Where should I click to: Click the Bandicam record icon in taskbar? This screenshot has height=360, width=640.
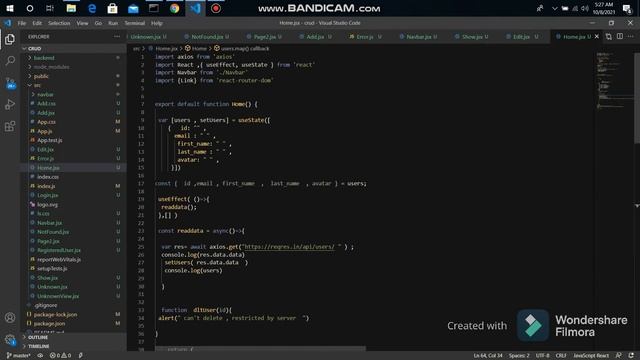click(216, 8)
